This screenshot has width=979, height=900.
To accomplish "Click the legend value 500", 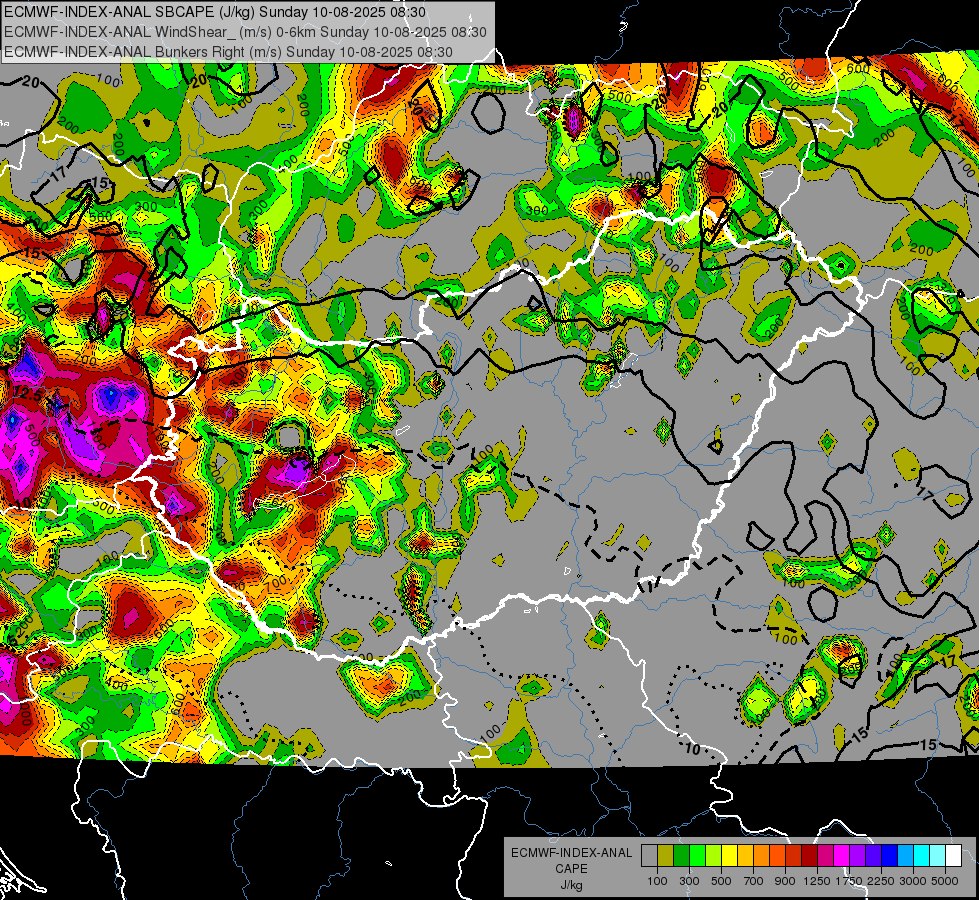I will coord(721,881).
